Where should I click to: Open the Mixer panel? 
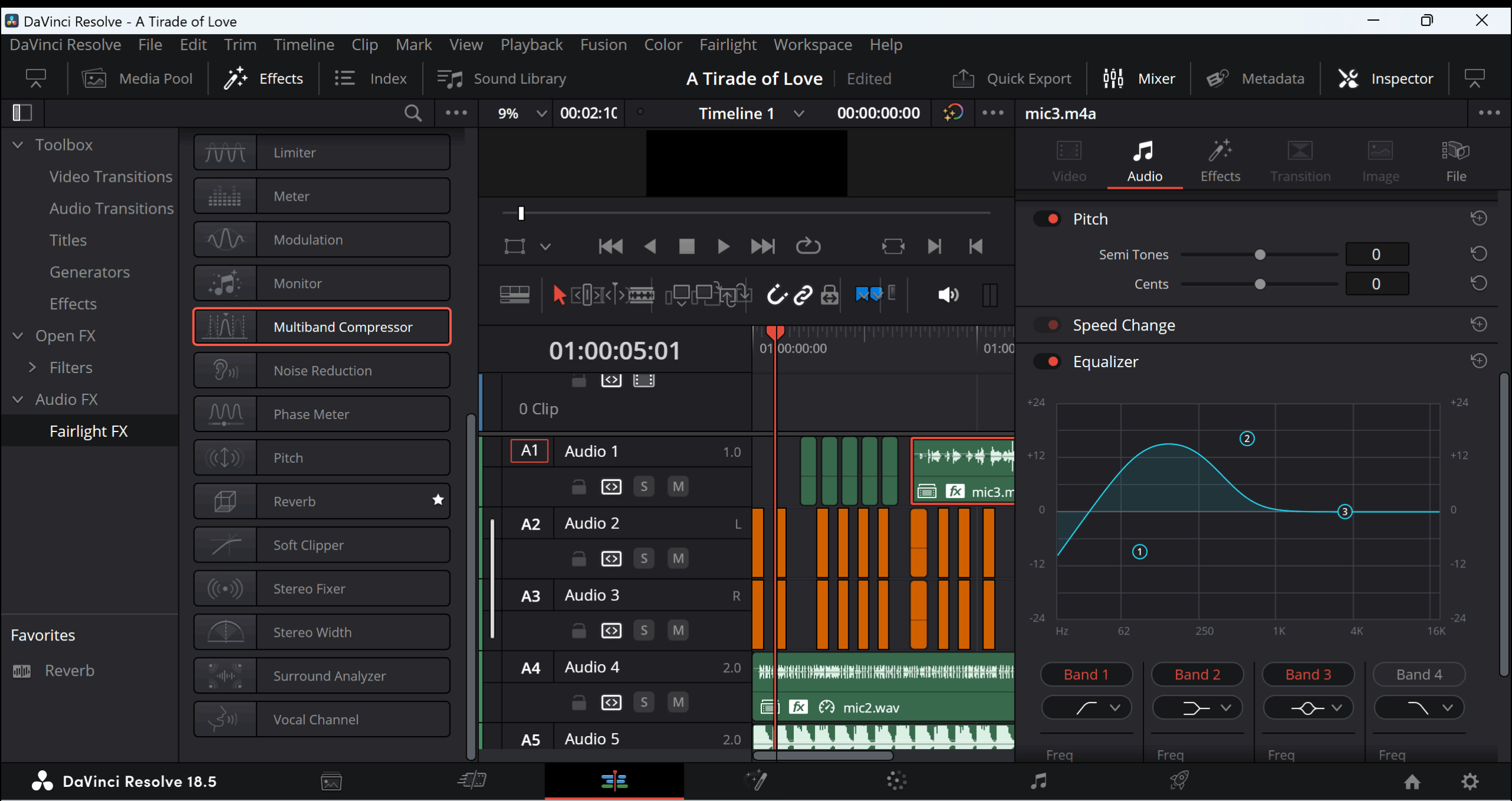coord(1139,79)
